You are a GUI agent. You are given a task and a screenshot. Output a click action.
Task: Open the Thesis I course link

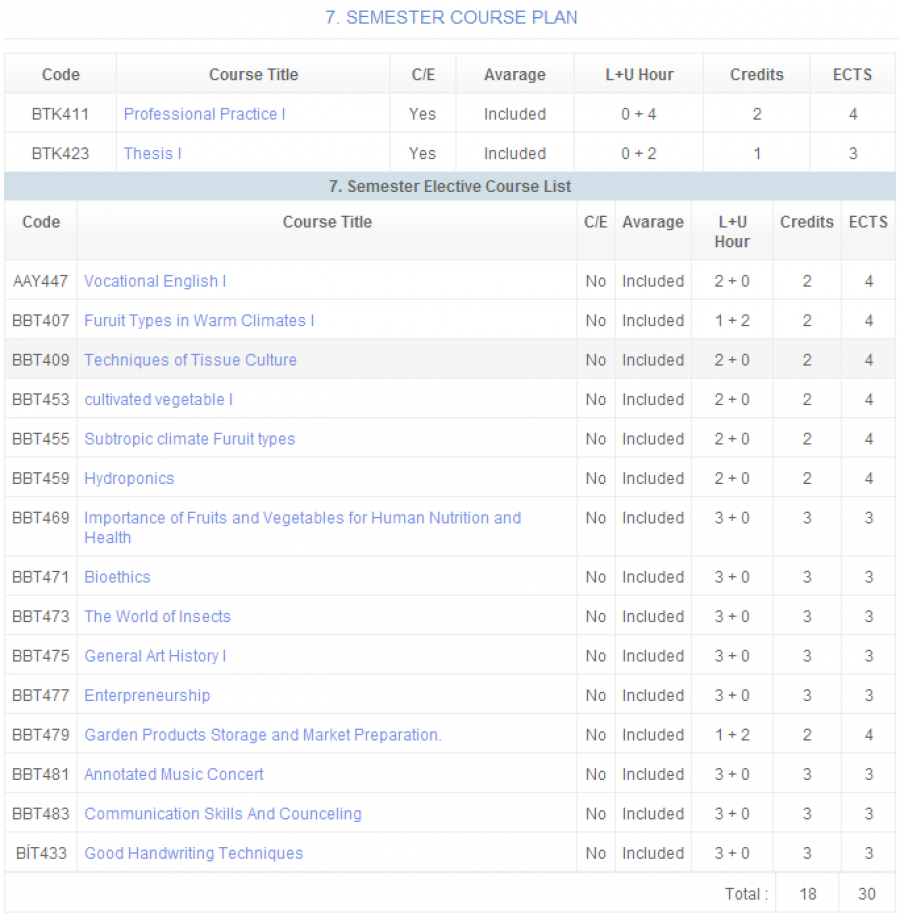point(152,153)
